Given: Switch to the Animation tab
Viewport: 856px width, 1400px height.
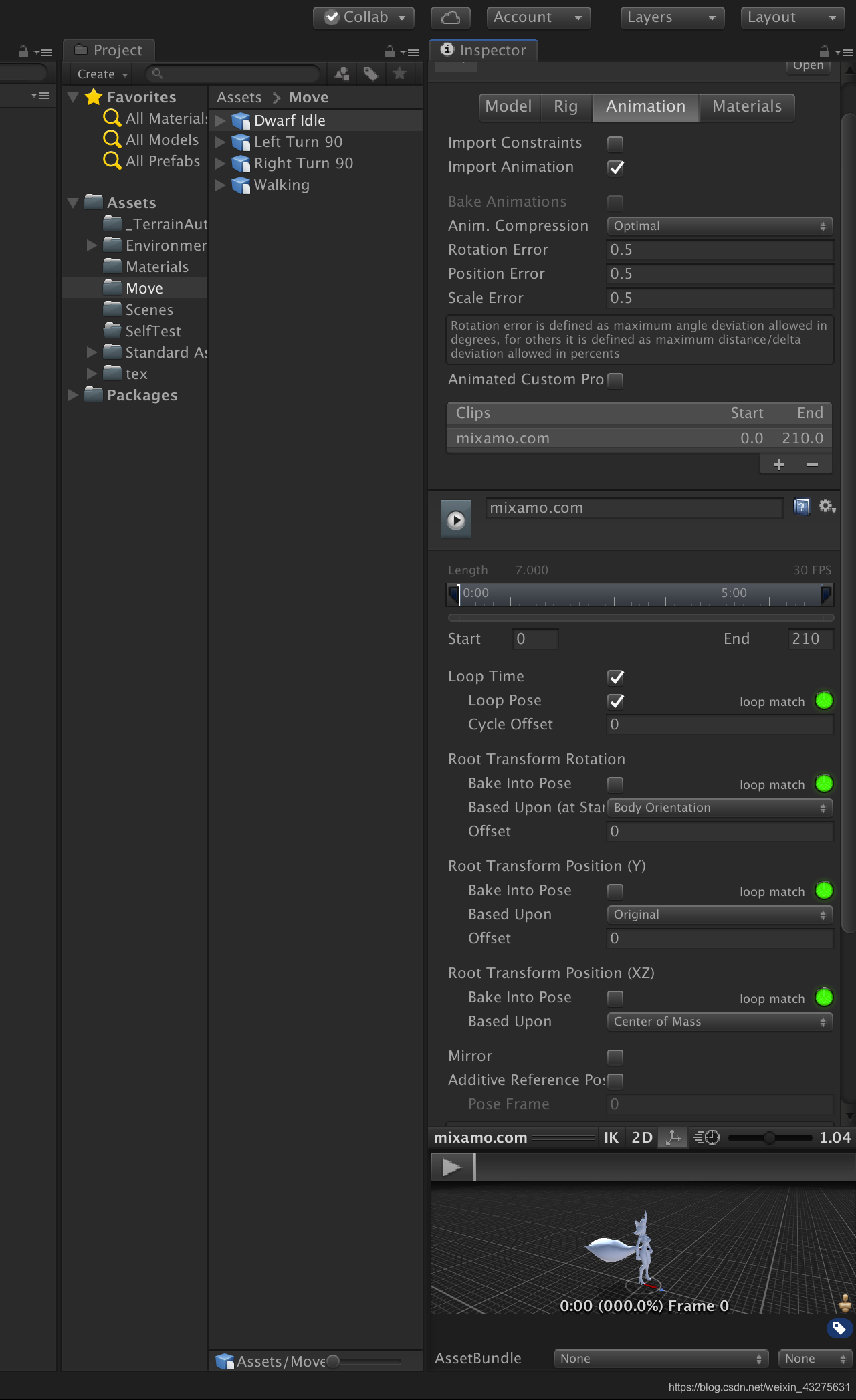Looking at the screenshot, I should (645, 106).
